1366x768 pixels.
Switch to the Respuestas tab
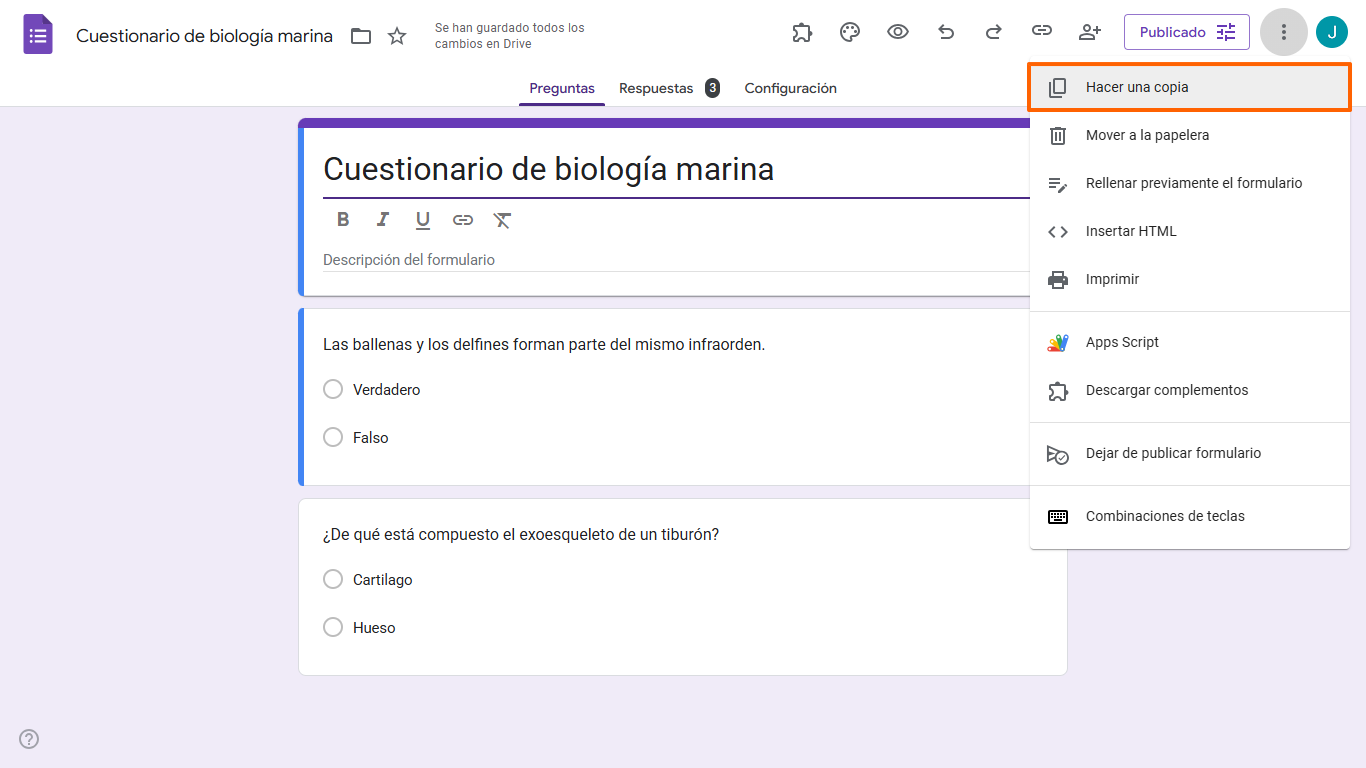tap(656, 88)
